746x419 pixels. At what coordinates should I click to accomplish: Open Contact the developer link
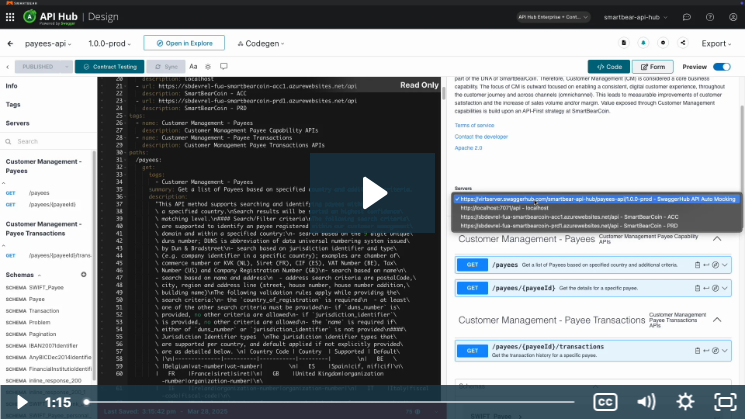[x=481, y=137]
